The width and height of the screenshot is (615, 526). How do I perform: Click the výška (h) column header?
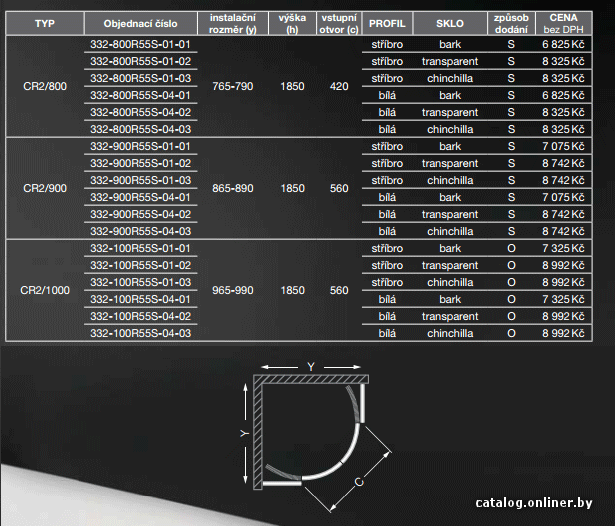(292, 24)
